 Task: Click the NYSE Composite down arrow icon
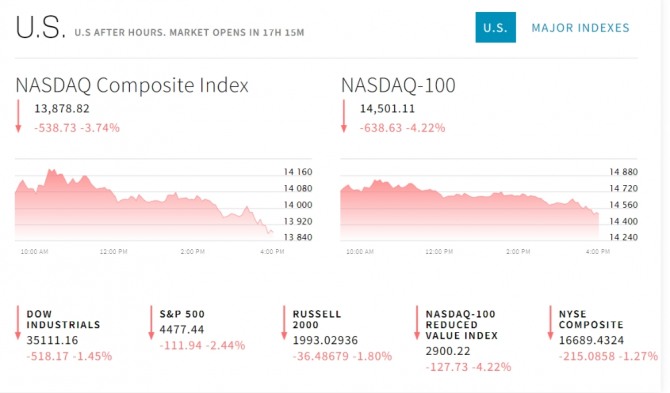pos(550,323)
